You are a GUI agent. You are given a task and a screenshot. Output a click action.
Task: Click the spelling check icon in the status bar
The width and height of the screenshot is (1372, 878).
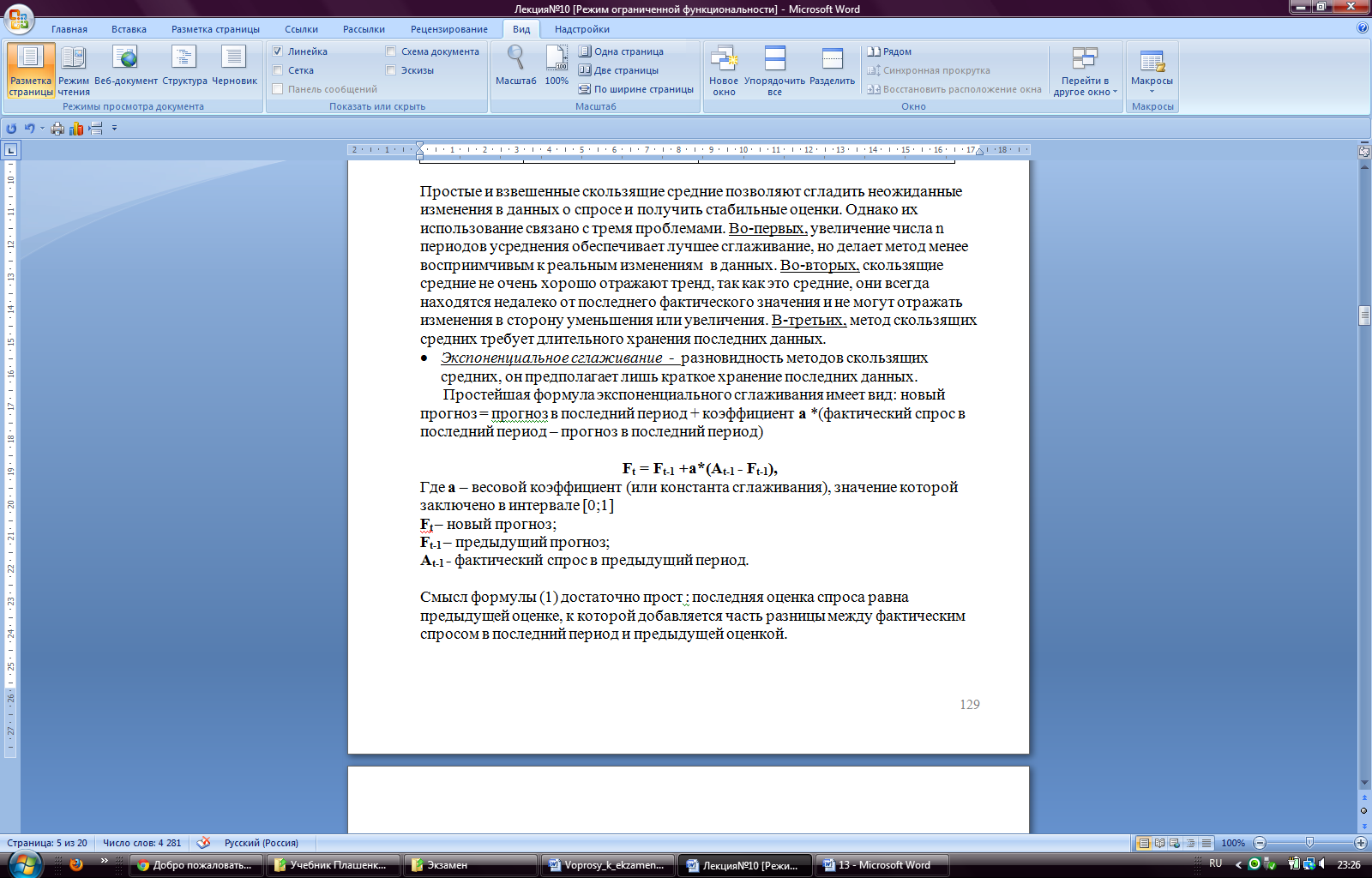click(203, 843)
